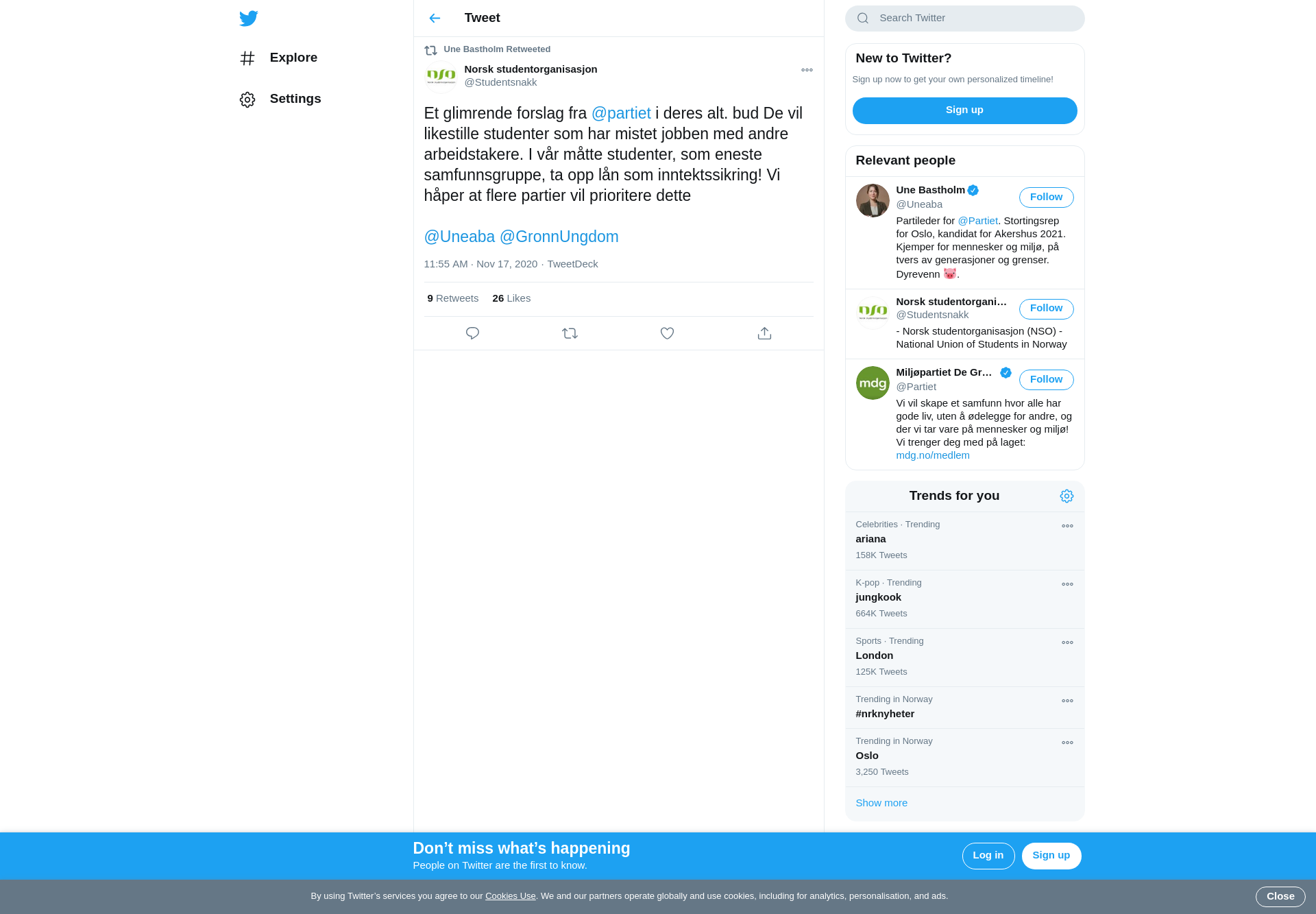This screenshot has width=1316, height=914.
Task: Open the tweet's more options menu
Action: point(807,70)
